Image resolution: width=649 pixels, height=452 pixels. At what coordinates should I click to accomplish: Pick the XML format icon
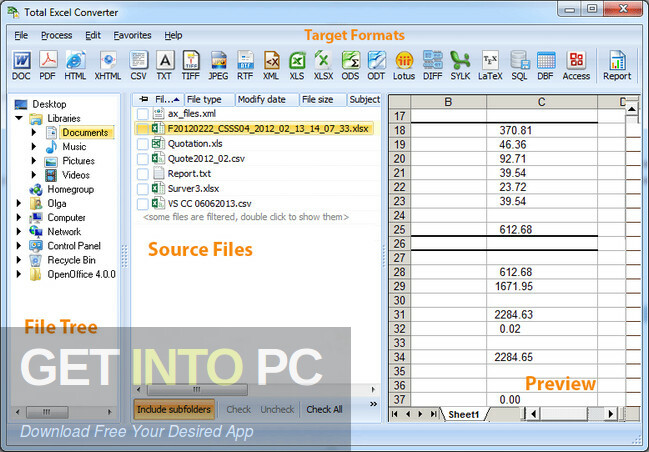271,65
